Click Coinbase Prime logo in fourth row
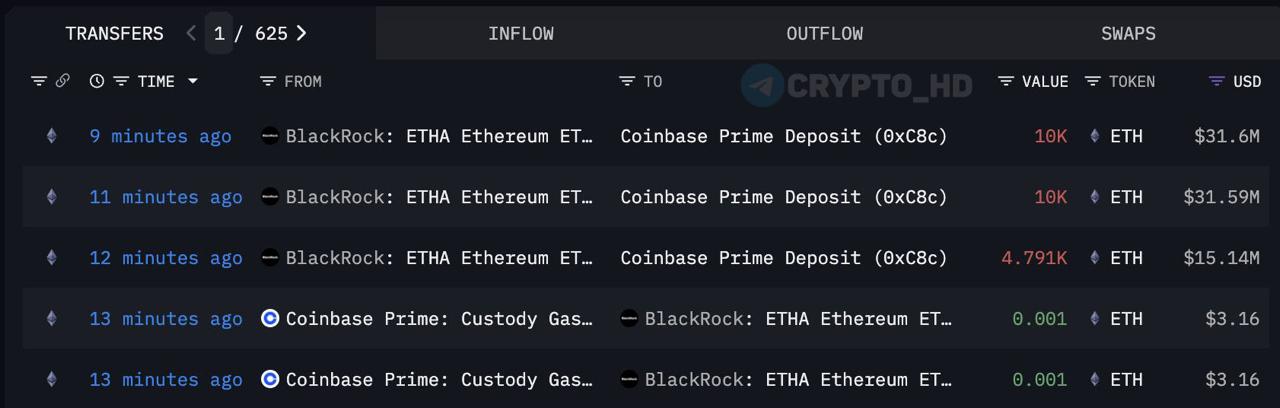 pyautogui.click(x=270, y=318)
